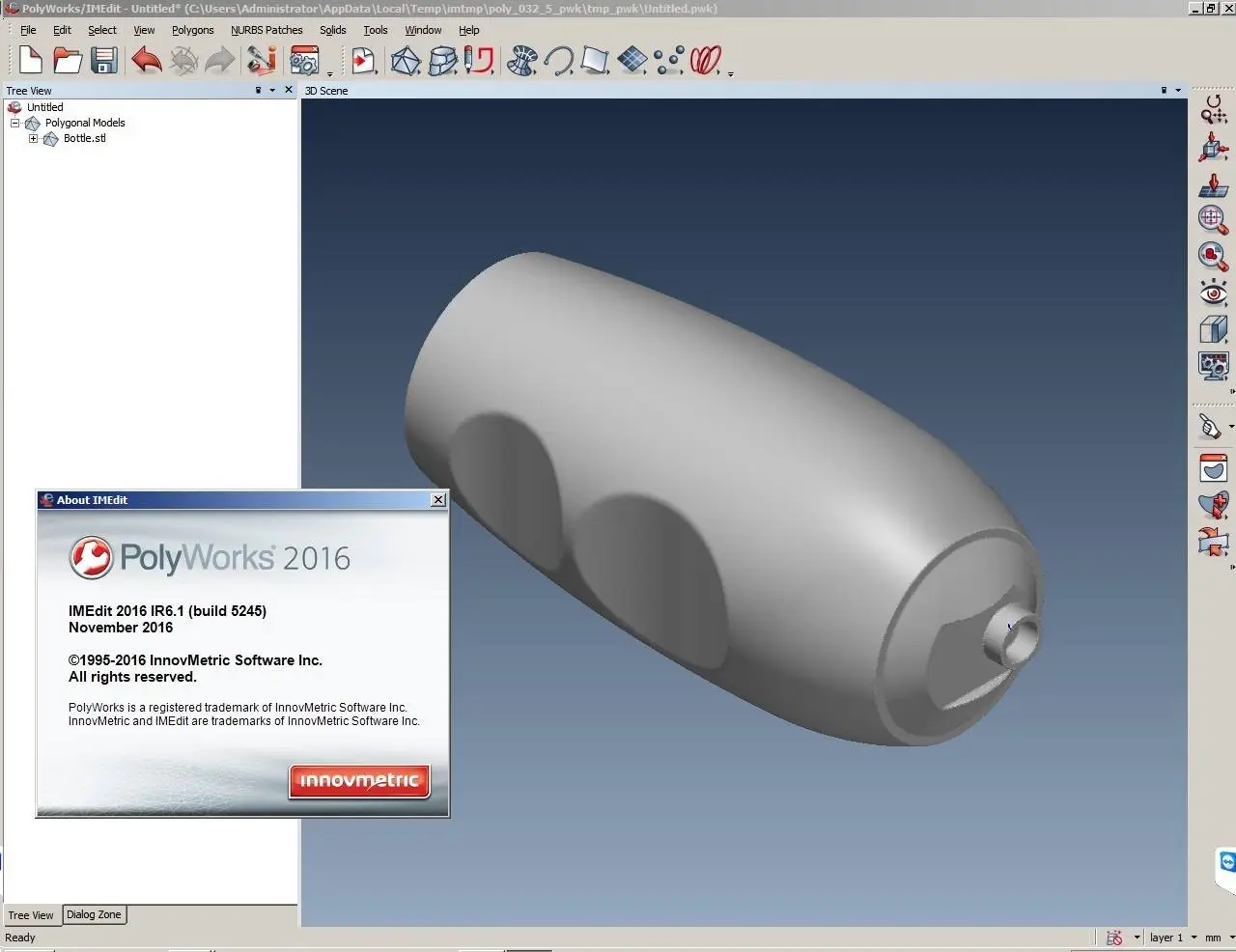Click the import file page icon
The height and width of the screenshot is (952, 1236).
363,61
